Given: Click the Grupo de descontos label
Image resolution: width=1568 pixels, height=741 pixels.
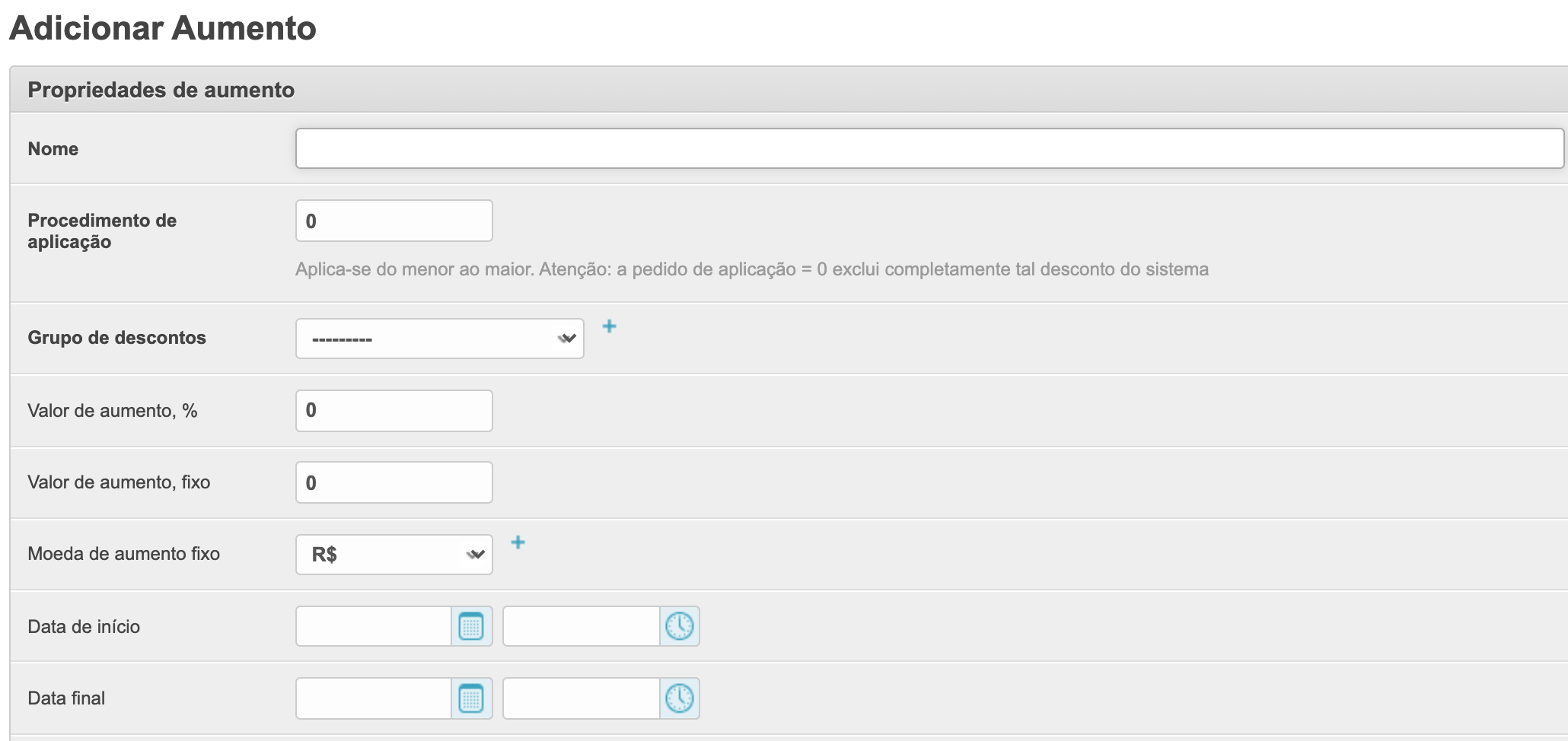Looking at the screenshot, I should tap(116, 338).
